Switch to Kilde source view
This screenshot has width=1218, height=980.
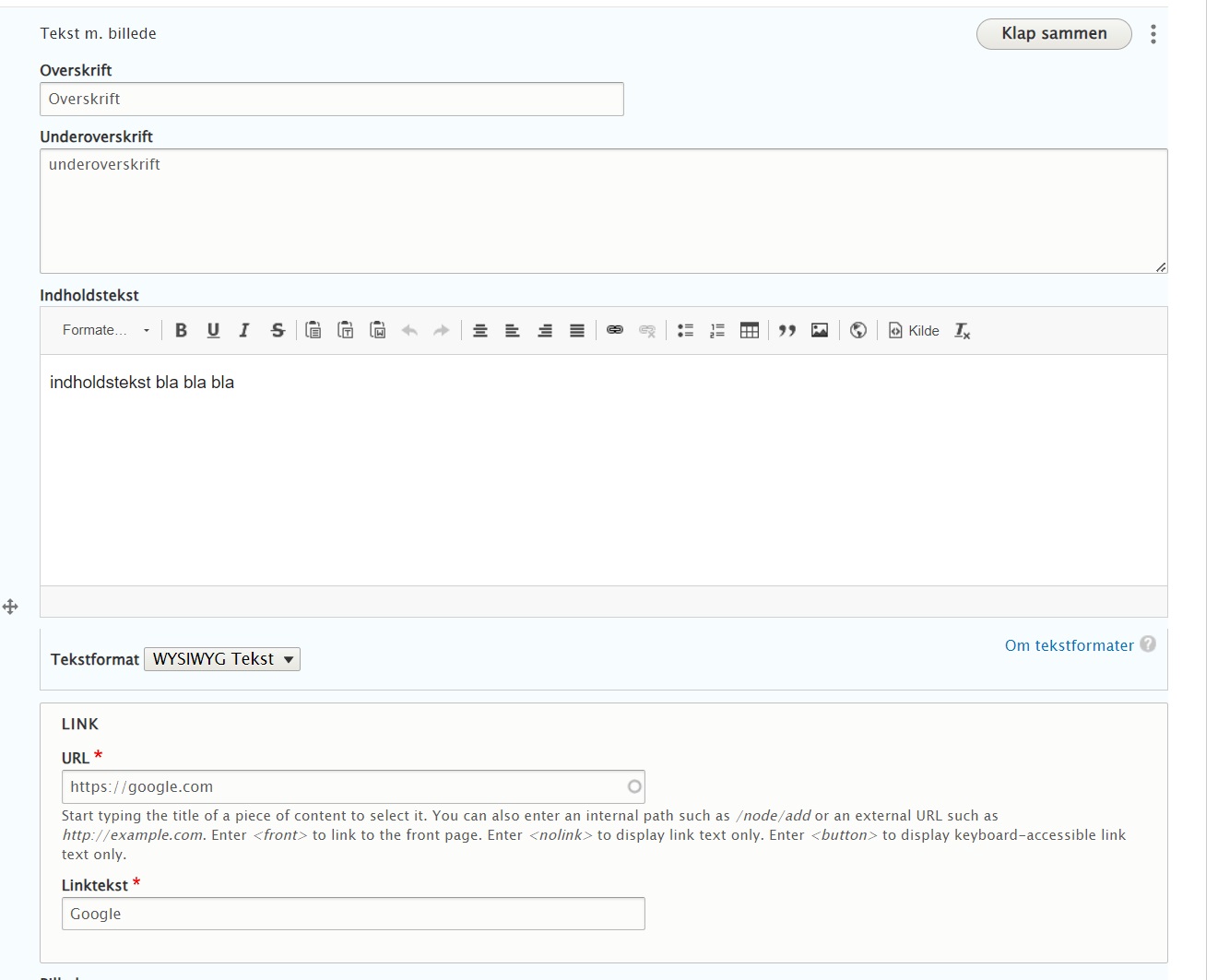(x=914, y=330)
